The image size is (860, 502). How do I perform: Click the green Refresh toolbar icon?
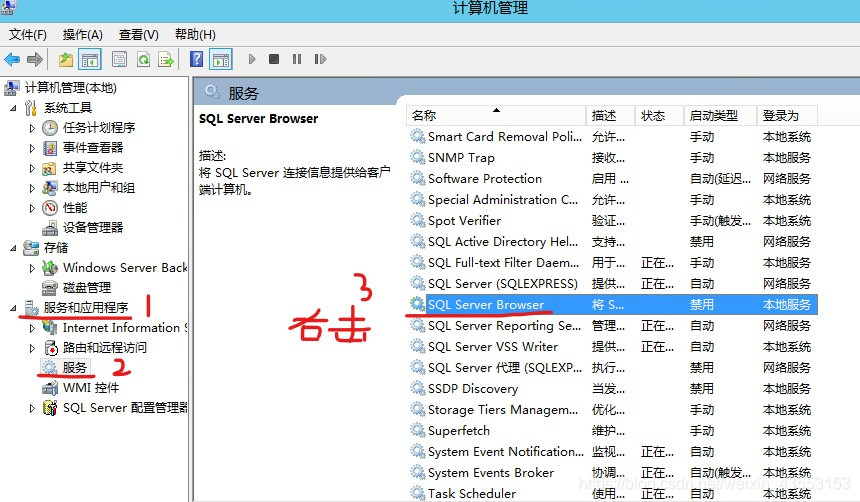(x=143, y=59)
